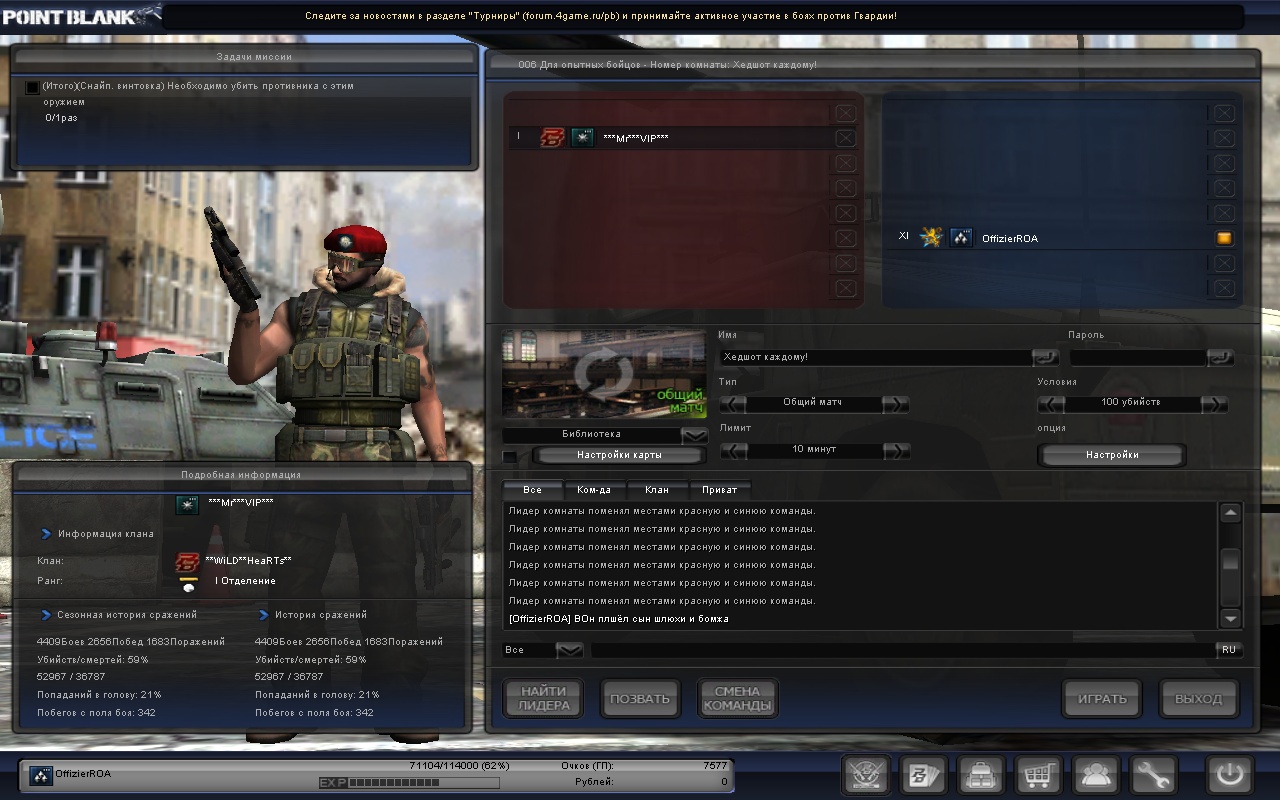Image resolution: width=1280 pixels, height=800 pixels.
Task: Open Настройки карты map settings
Action: (x=619, y=455)
